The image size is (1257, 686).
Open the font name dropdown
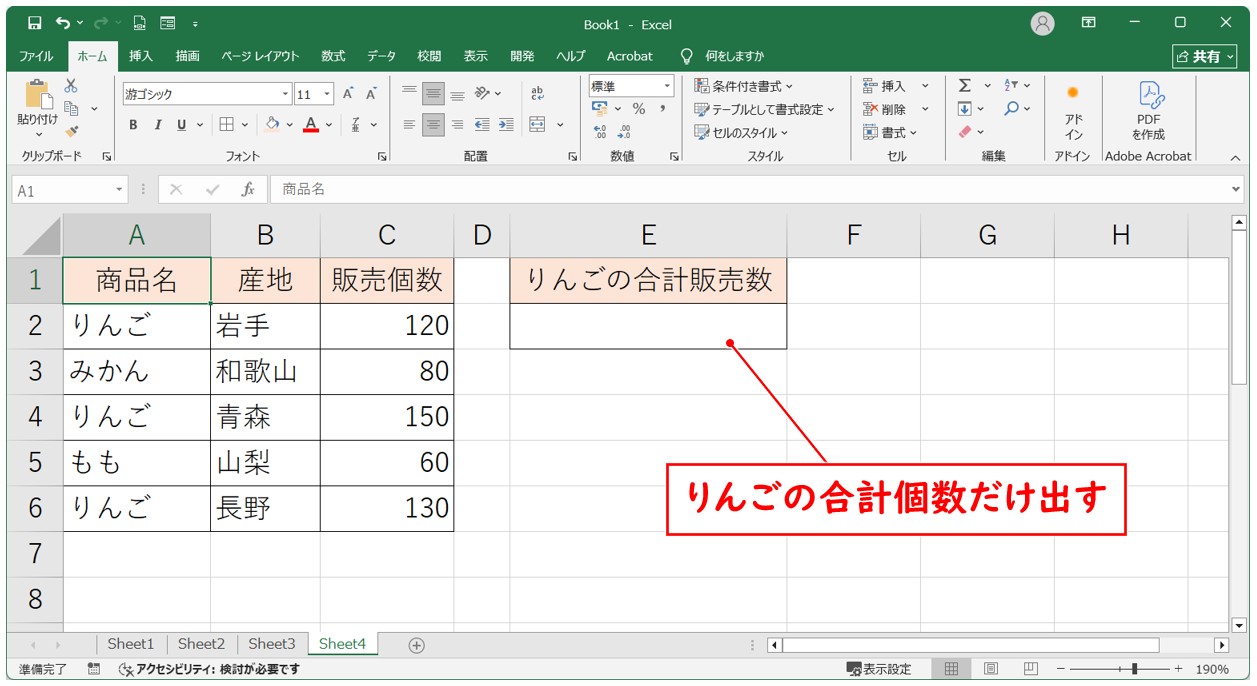click(285, 94)
